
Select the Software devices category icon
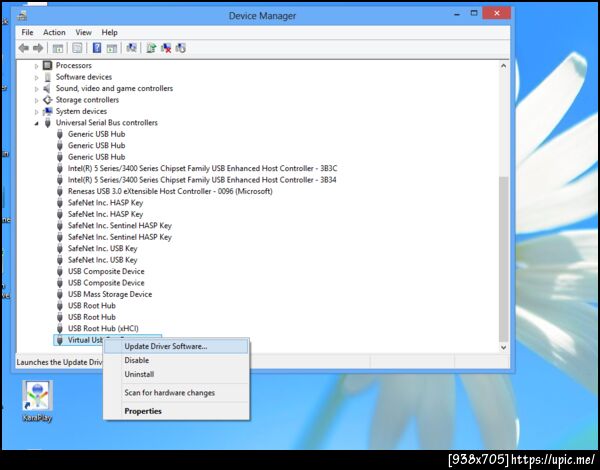(x=47, y=77)
